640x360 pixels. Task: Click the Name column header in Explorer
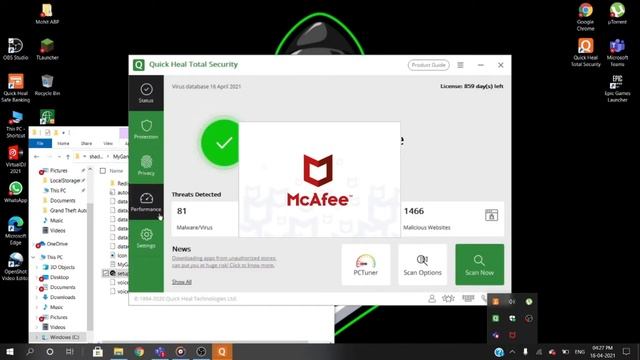pyautogui.click(x=116, y=171)
